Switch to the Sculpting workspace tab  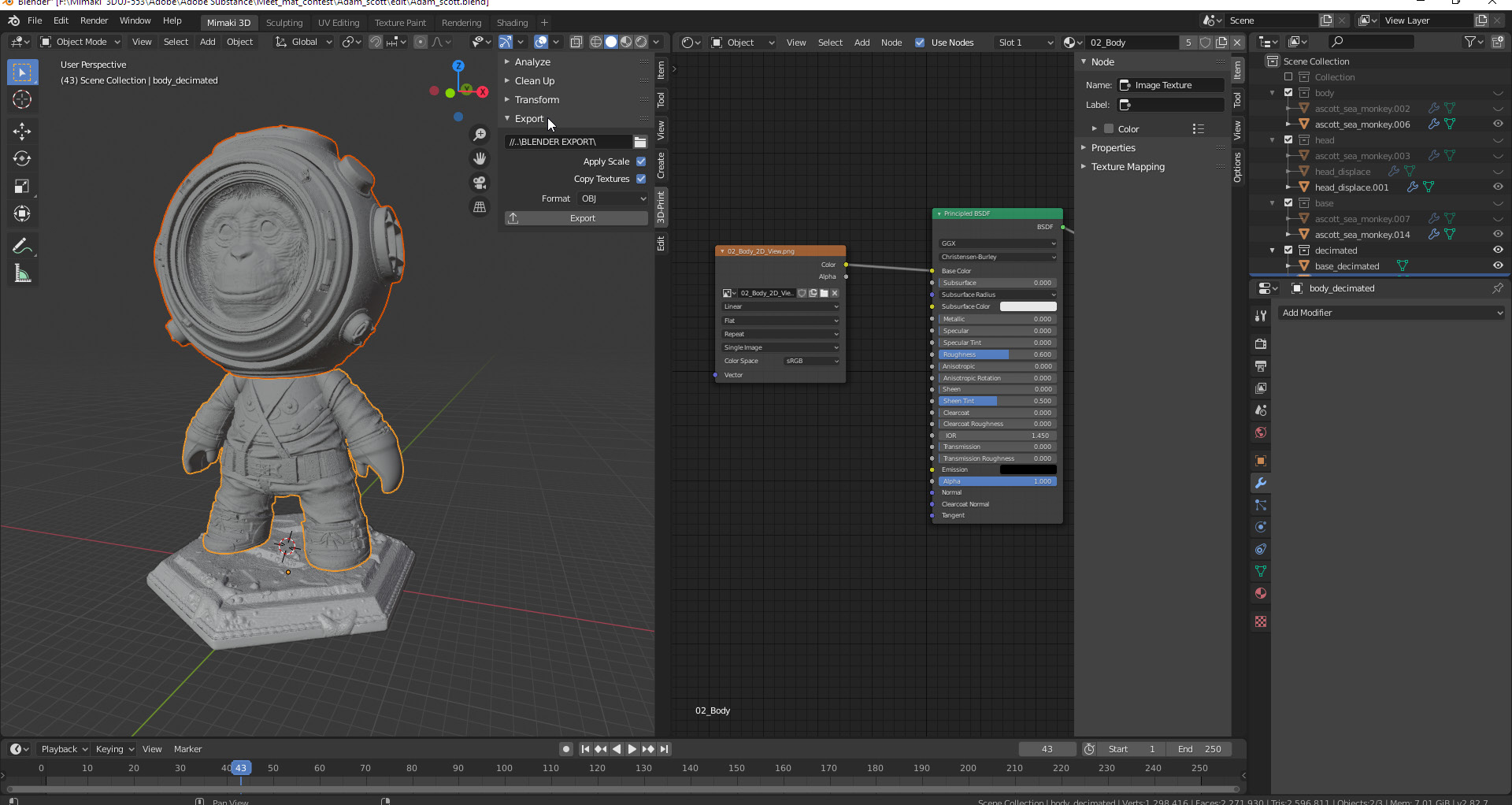[284, 23]
